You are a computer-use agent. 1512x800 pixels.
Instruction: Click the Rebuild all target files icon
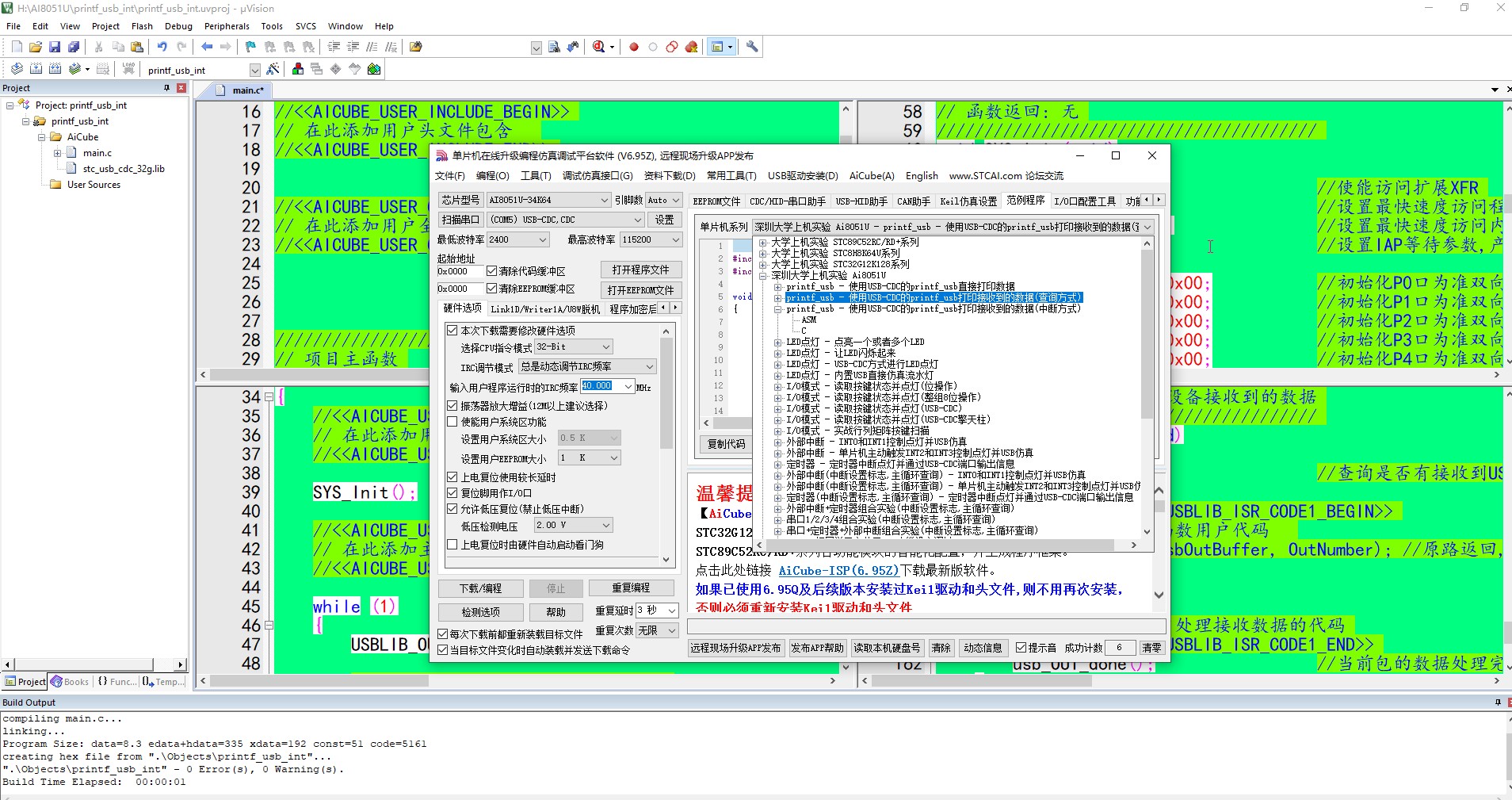pyautogui.click(x=55, y=69)
